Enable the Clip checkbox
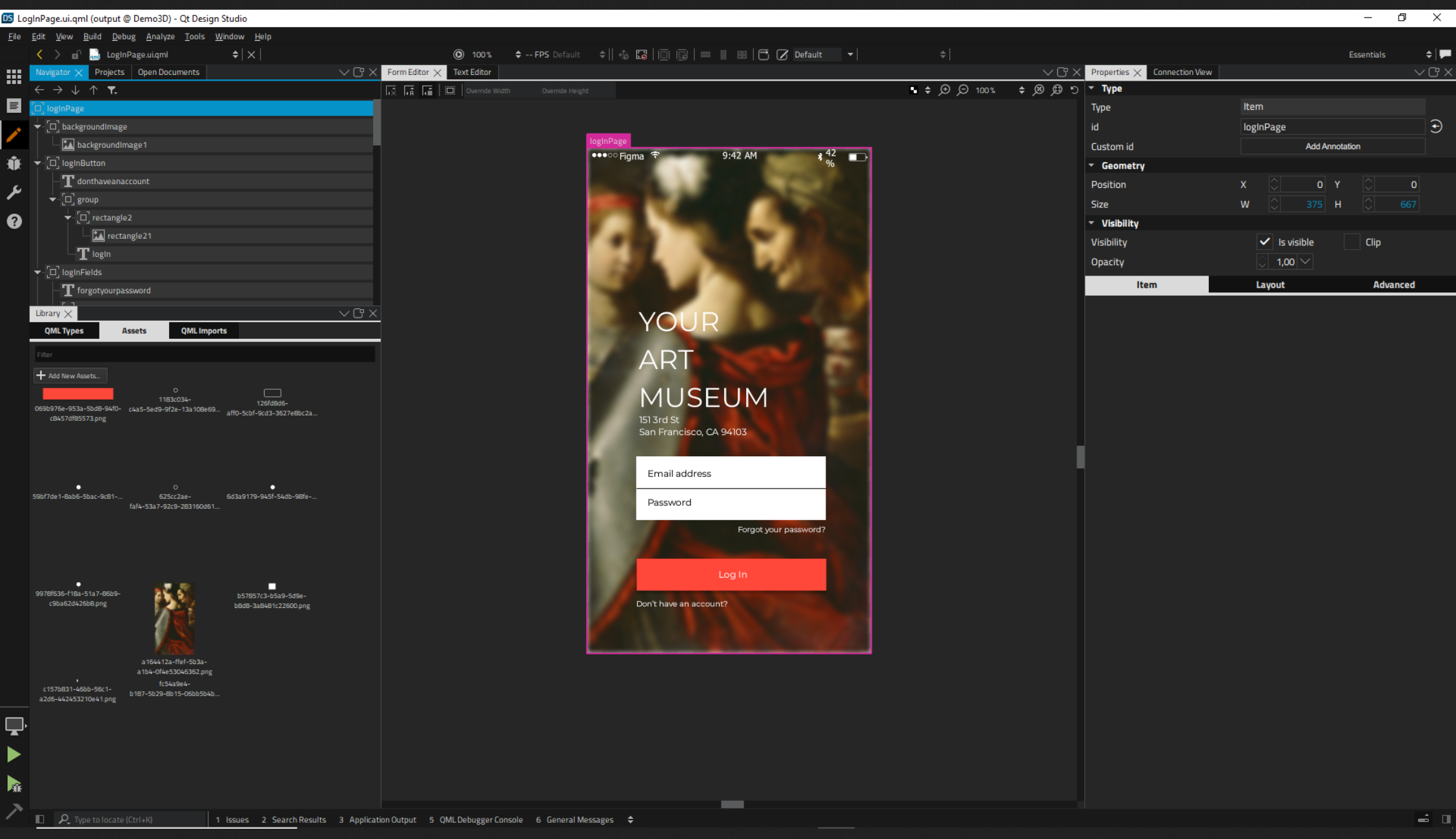The width and height of the screenshot is (1456, 839). click(1351, 242)
